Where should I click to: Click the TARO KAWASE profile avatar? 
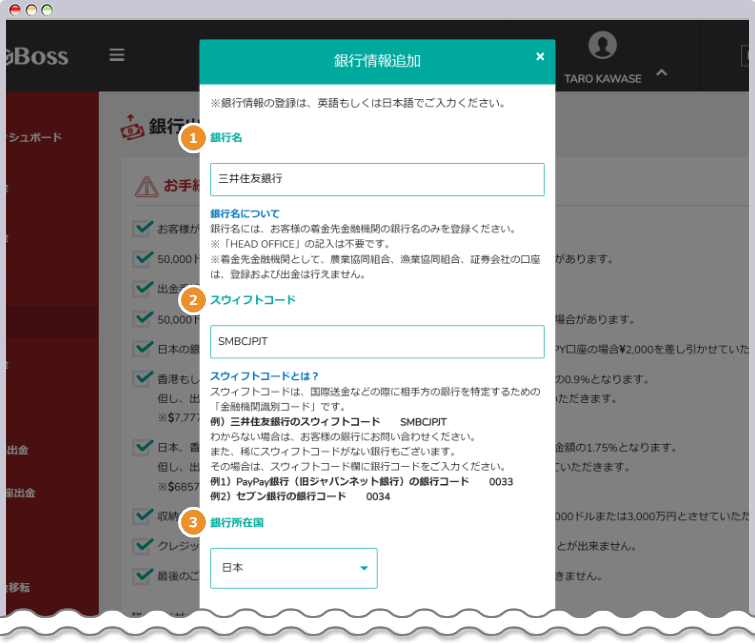pos(602,45)
